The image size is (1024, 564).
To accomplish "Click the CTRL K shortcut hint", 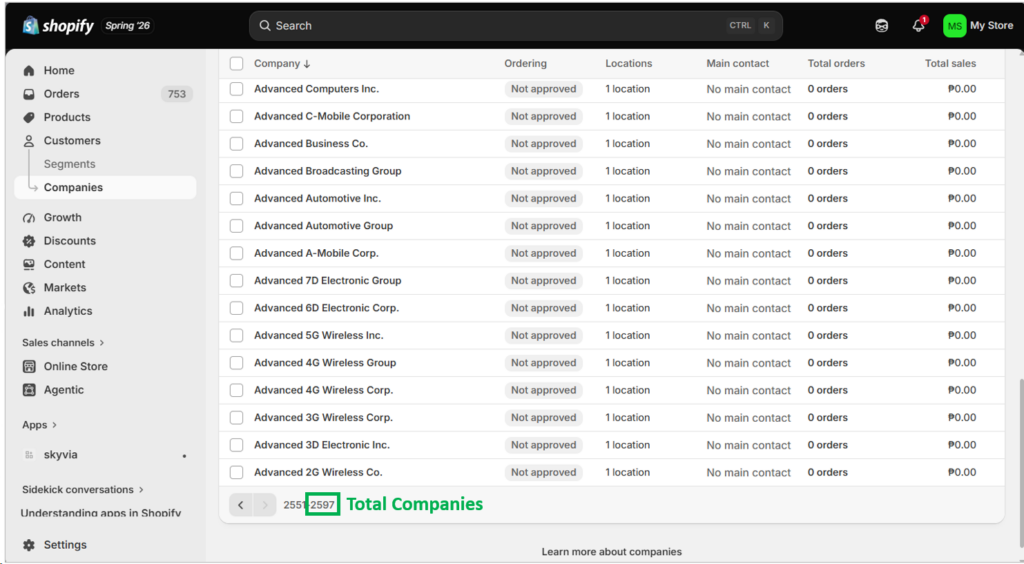I will click(750, 26).
